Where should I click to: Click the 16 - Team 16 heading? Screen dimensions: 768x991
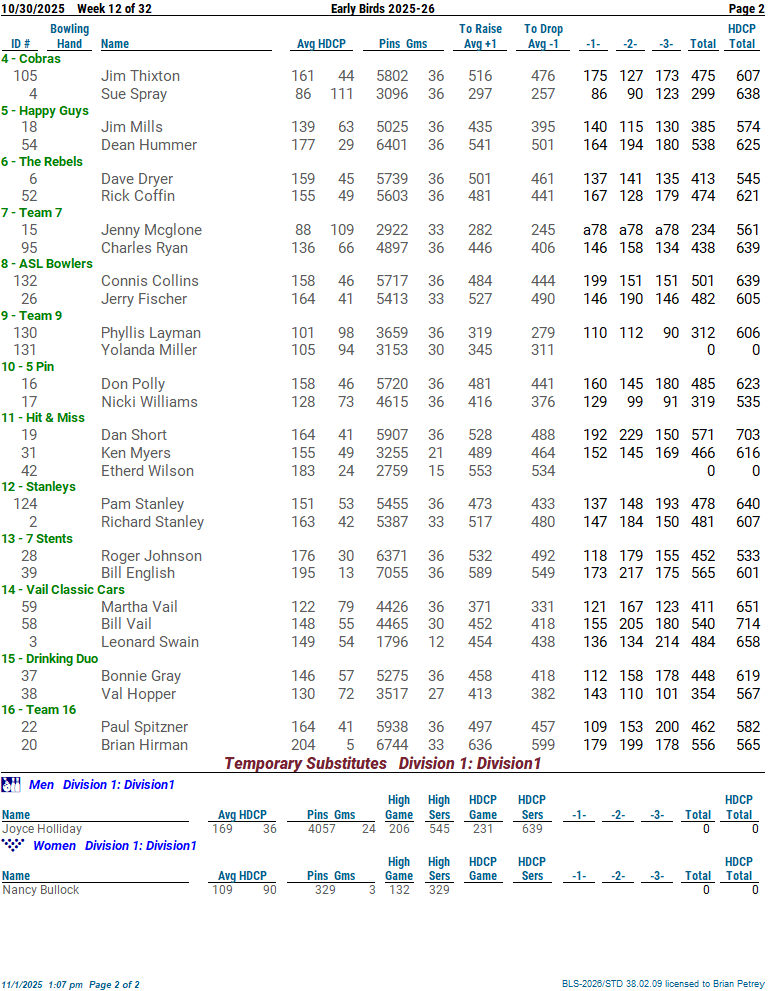38,710
